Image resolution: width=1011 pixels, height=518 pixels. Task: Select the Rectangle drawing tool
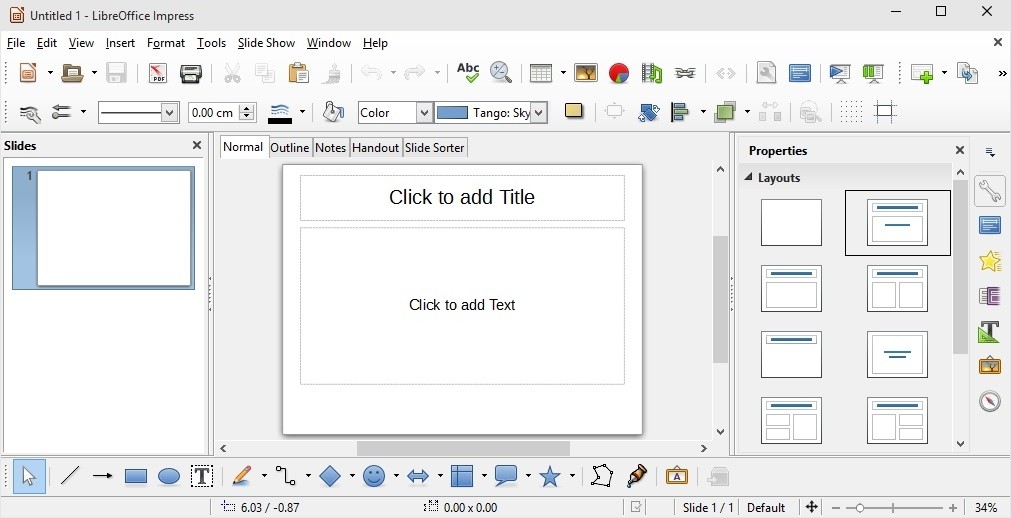pyautogui.click(x=136, y=477)
